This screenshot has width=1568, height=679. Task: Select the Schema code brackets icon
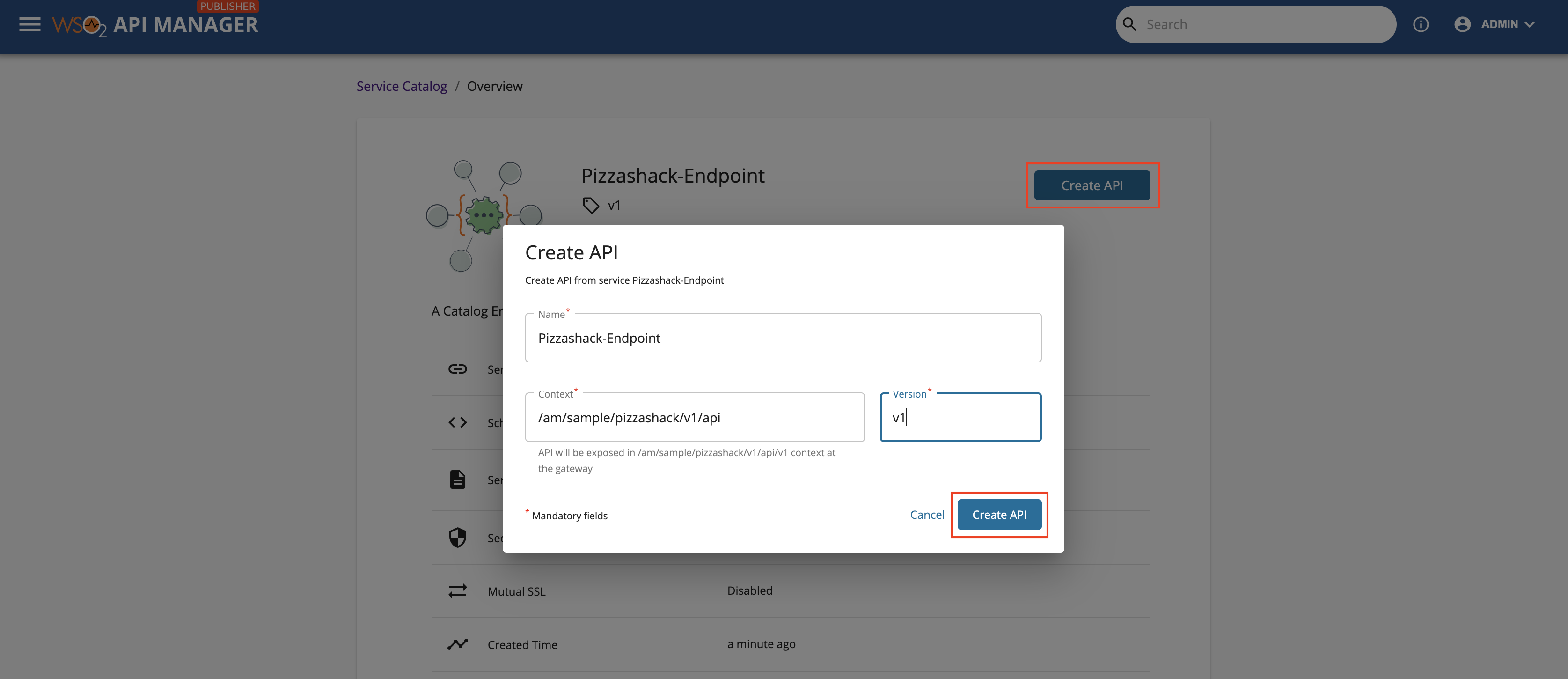tap(457, 421)
